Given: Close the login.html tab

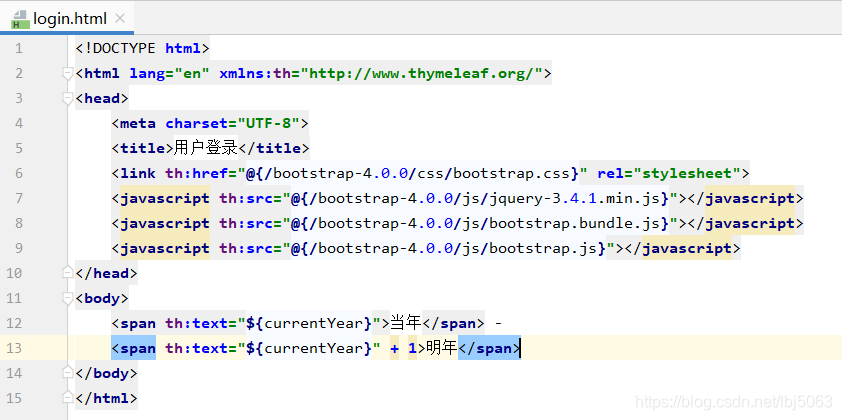Looking at the screenshot, I should click(120, 18).
